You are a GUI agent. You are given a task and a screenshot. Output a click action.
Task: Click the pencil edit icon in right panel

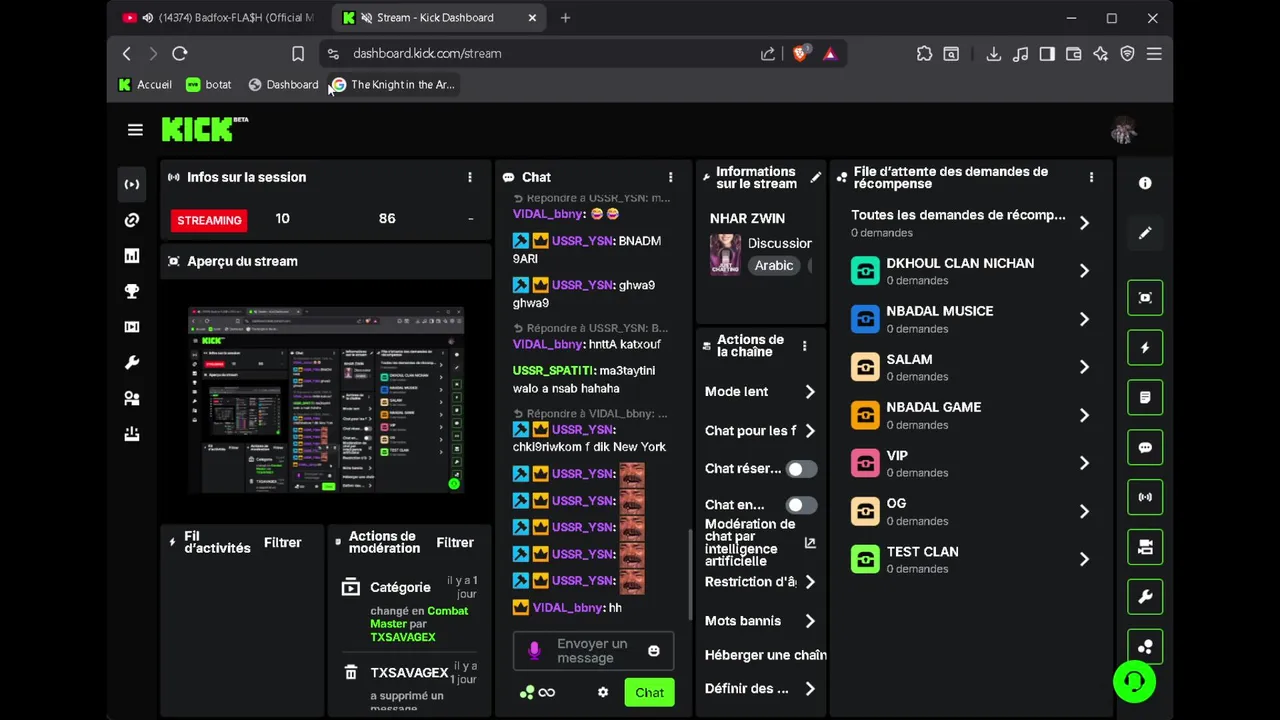[1145, 233]
